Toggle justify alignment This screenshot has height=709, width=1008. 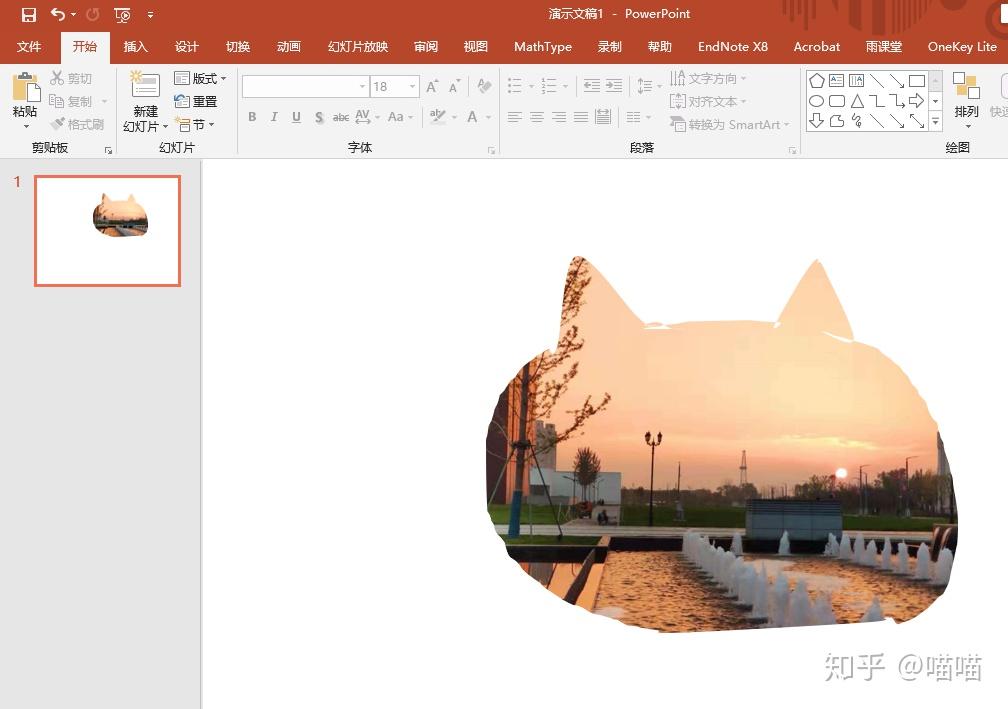click(581, 117)
